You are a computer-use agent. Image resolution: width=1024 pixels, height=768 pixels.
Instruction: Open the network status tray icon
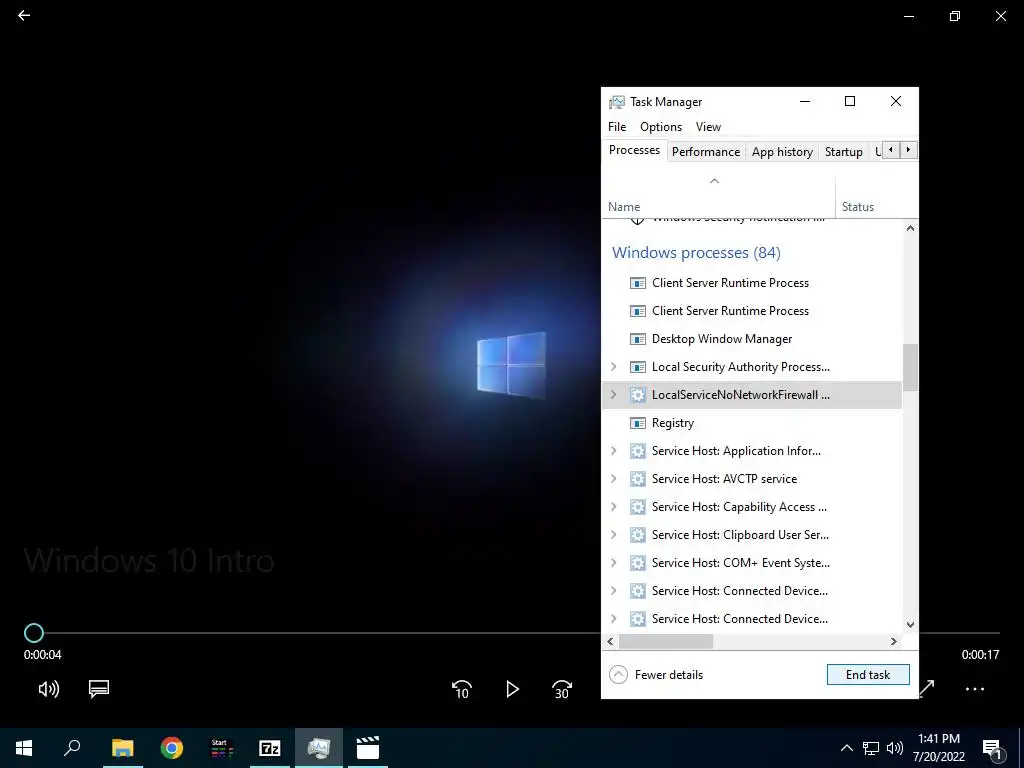871,748
